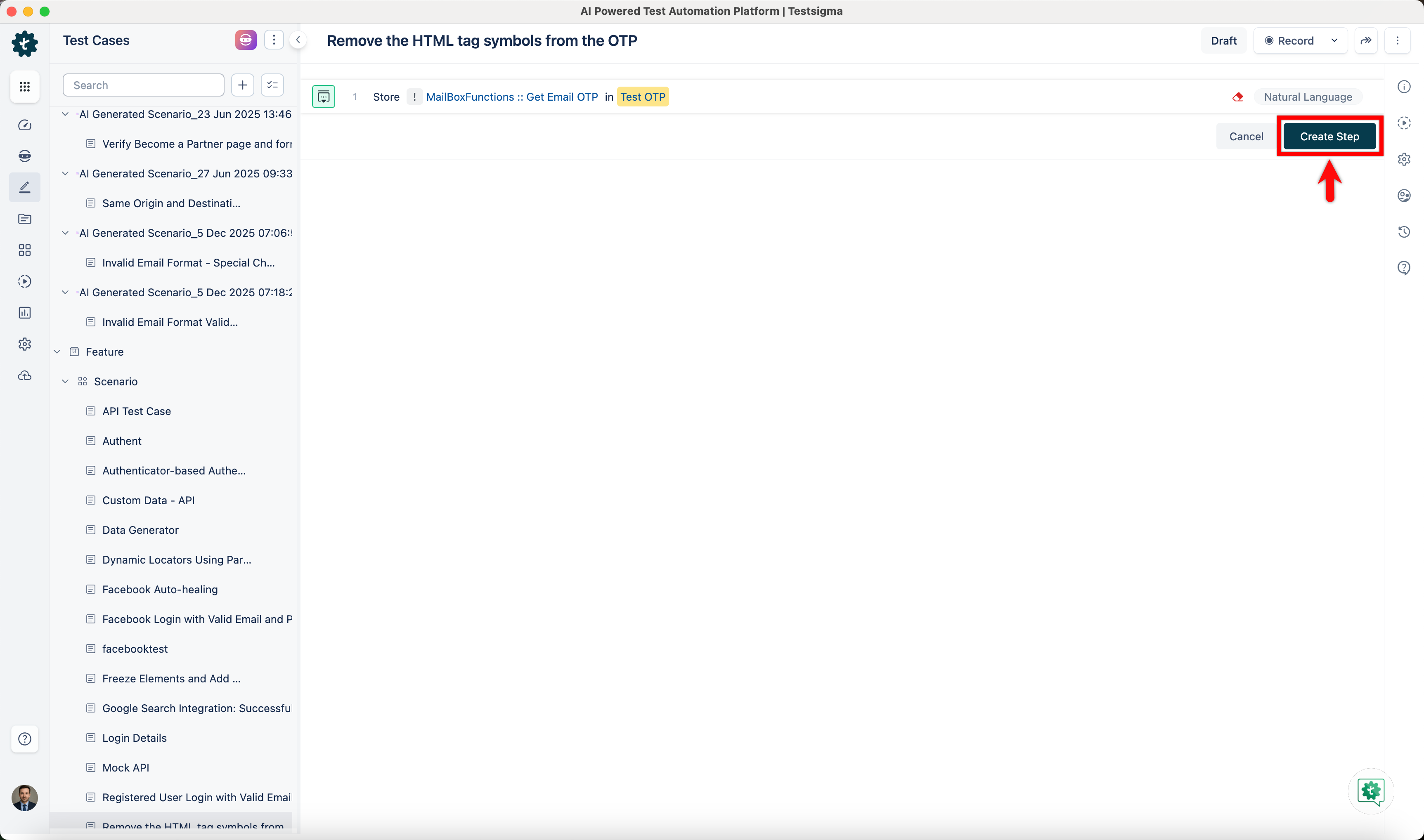Image resolution: width=1424 pixels, height=840 pixels.
Task: Click the Draft status badge
Action: coord(1223,41)
